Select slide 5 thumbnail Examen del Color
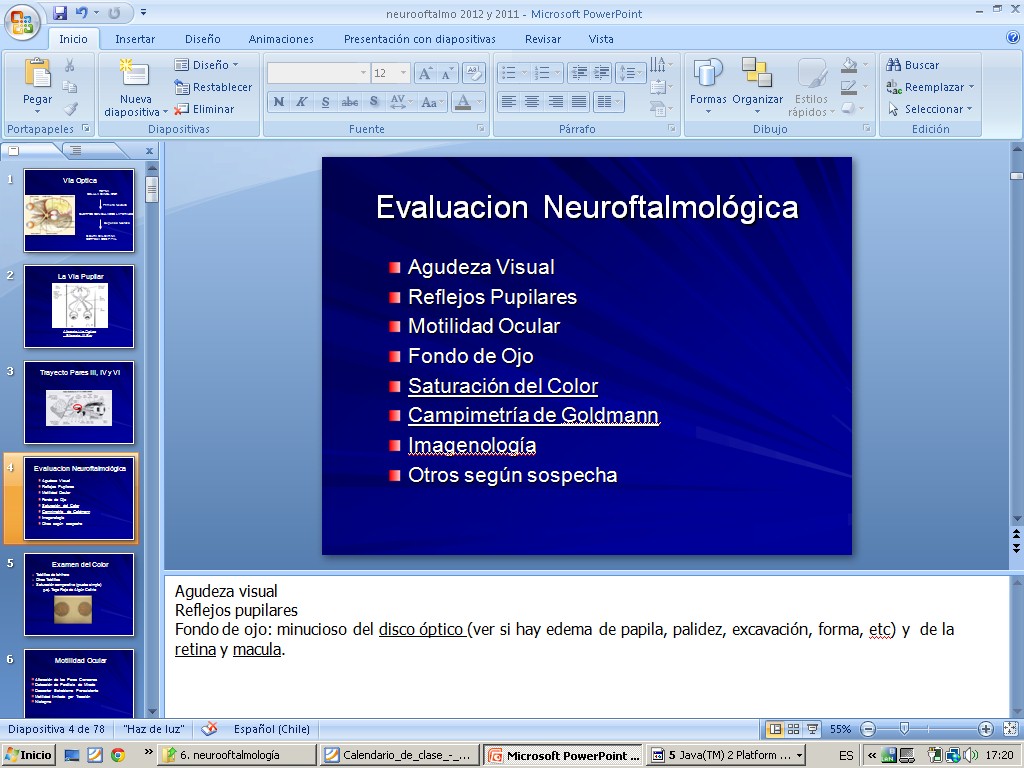The image size is (1024, 768). (79, 594)
